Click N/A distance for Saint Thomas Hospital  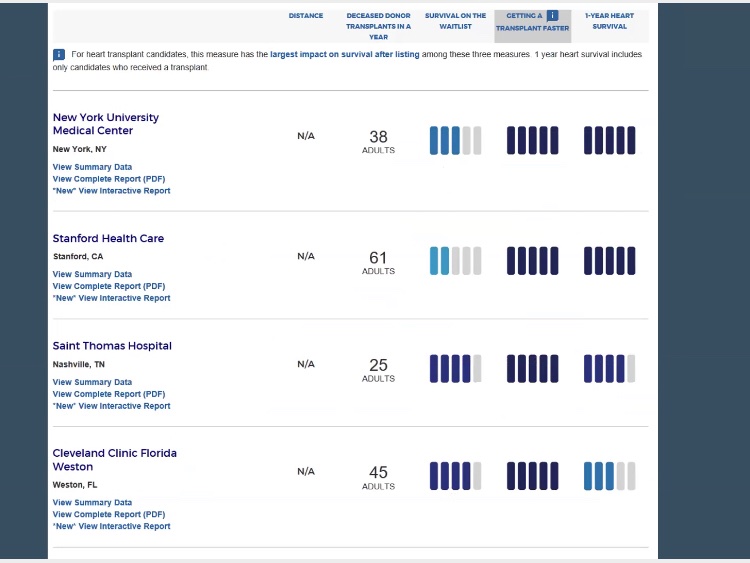pyautogui.click(x=306, y=364)
